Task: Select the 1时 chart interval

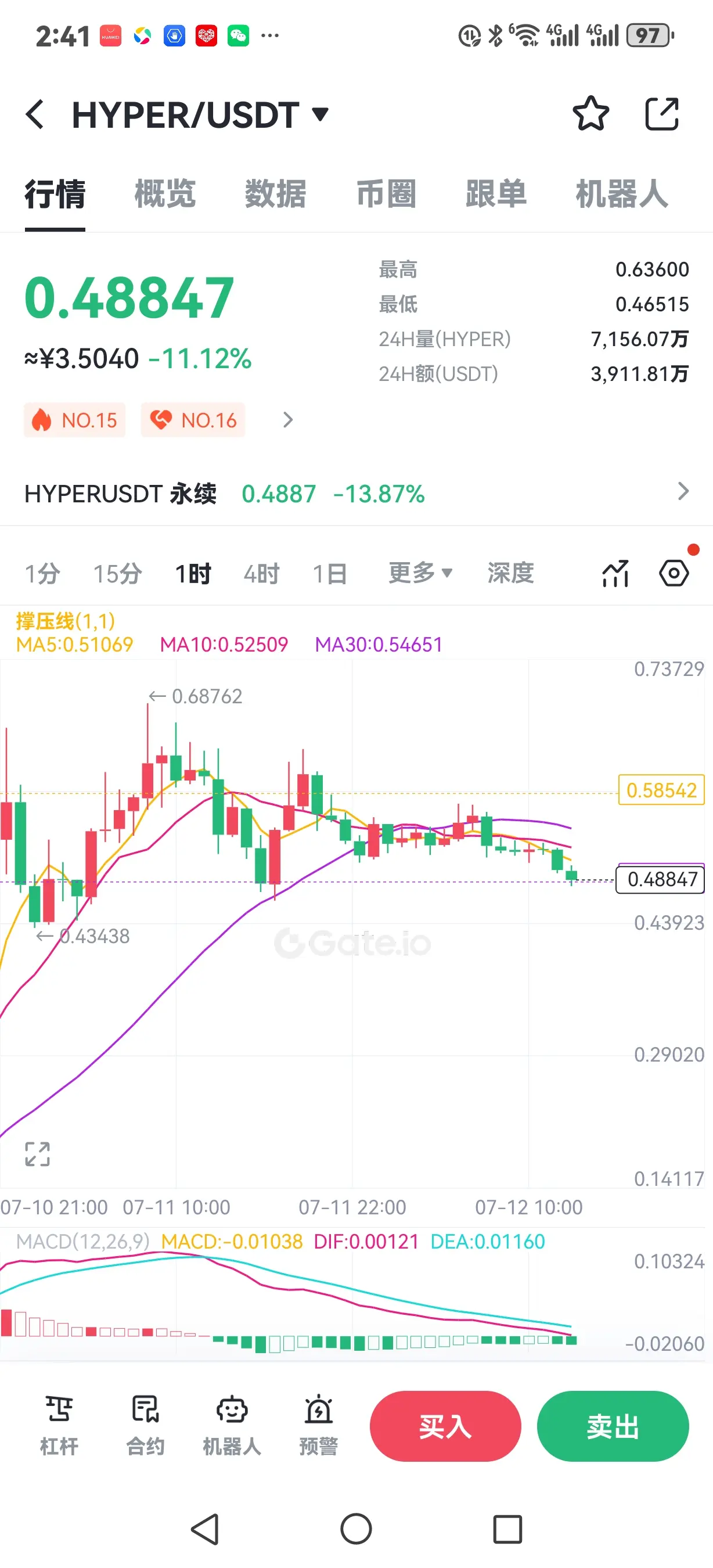Action: tap(193, 573)
